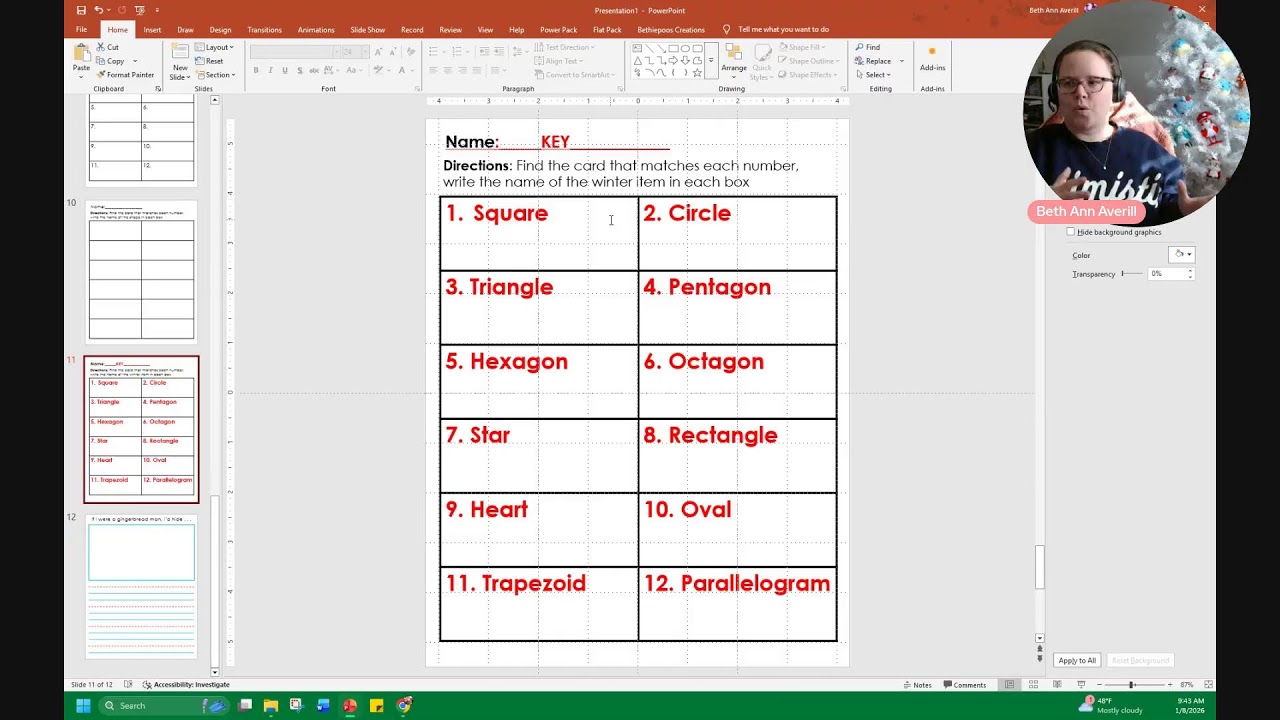Expand the Select dropdown in Editing

[x=872, y=75]
